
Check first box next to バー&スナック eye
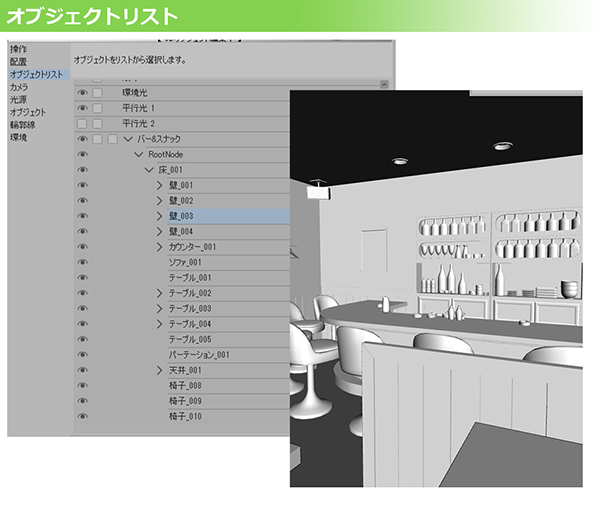tap(98, 139)
